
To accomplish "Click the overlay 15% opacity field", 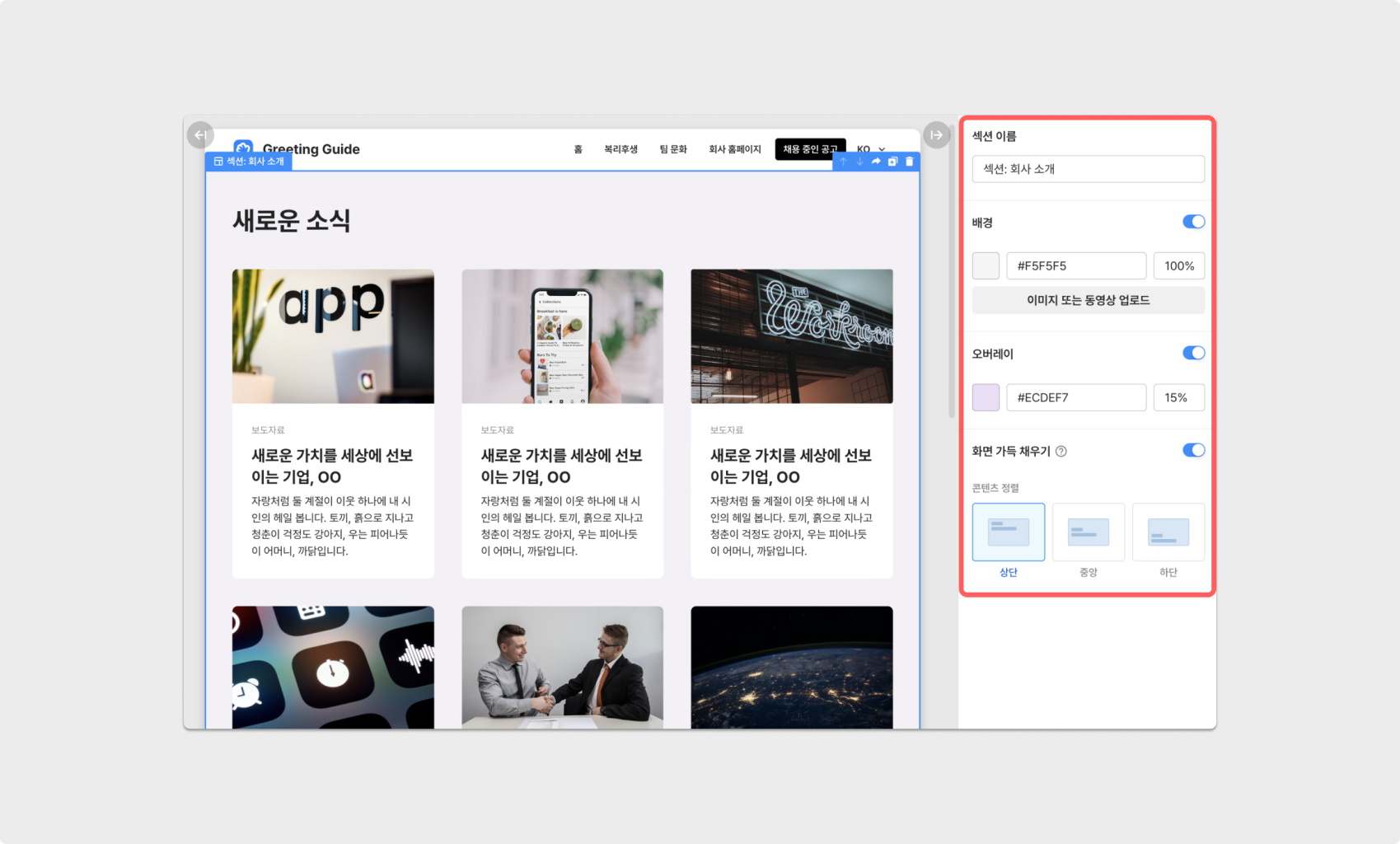I will click(1178, 397).
